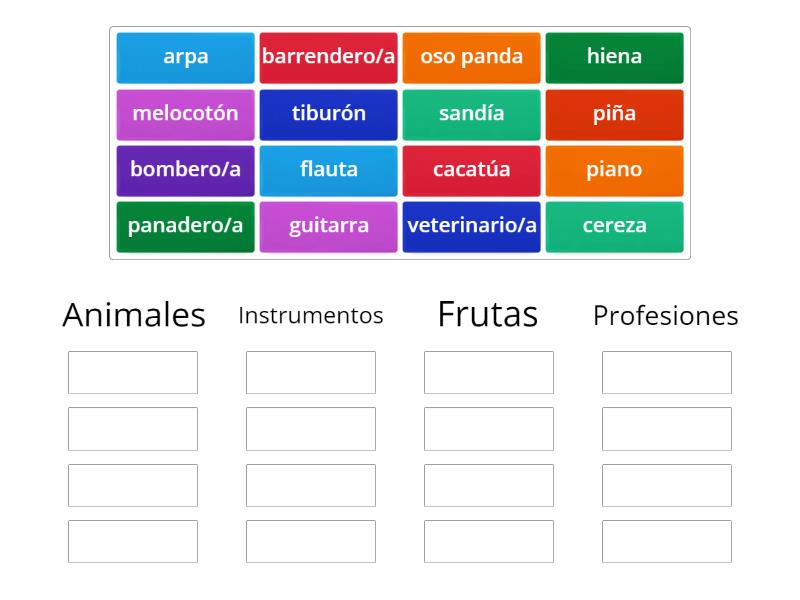
Task: Click the blue "arpa" word tile
Action: [185, 57]
